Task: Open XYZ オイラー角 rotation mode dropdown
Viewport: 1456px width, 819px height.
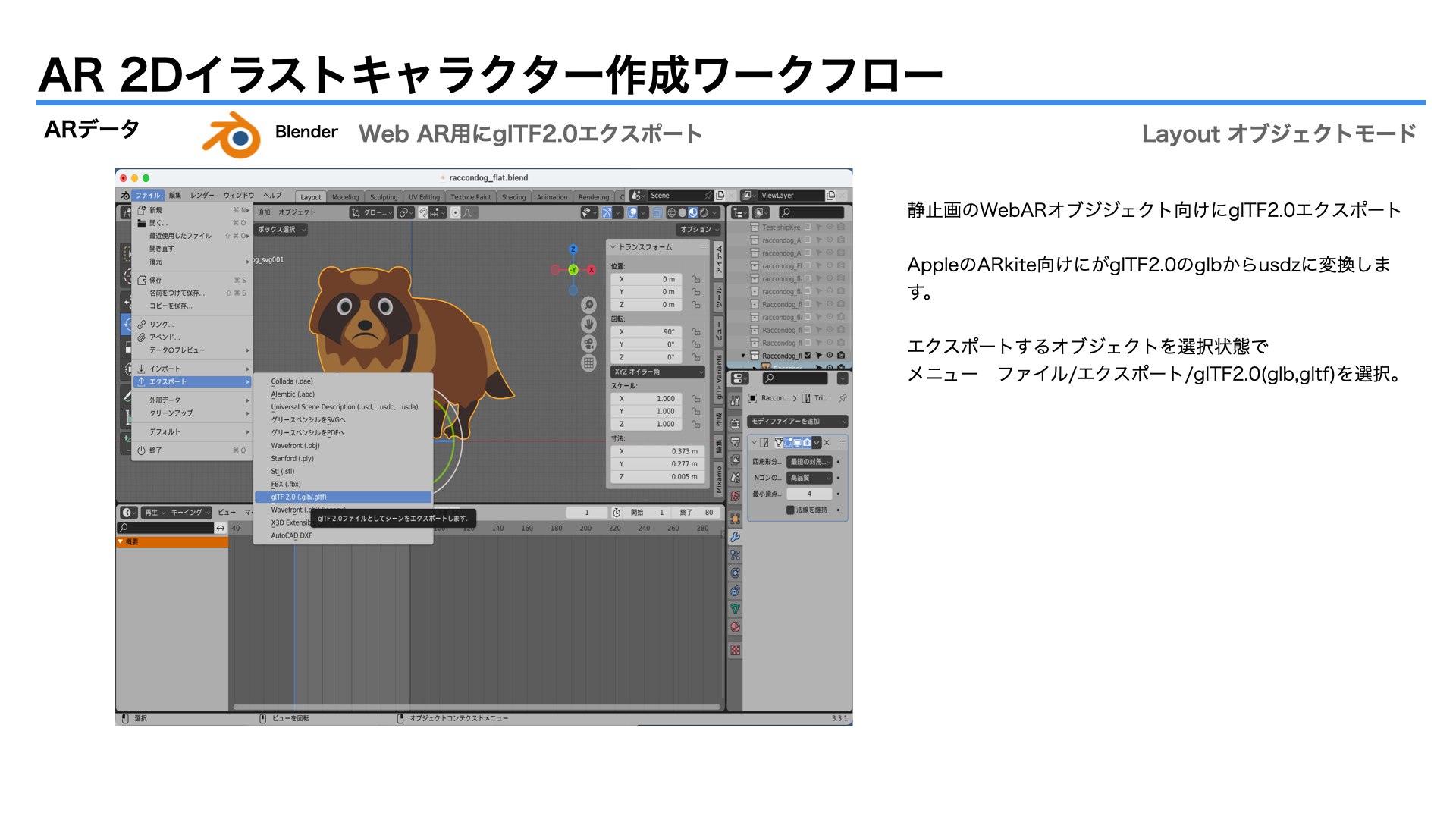Action: (x=658, y=372)
